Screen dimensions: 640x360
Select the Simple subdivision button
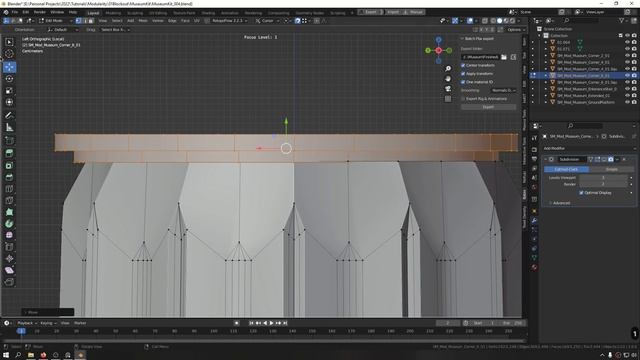(x=611, y=169)
